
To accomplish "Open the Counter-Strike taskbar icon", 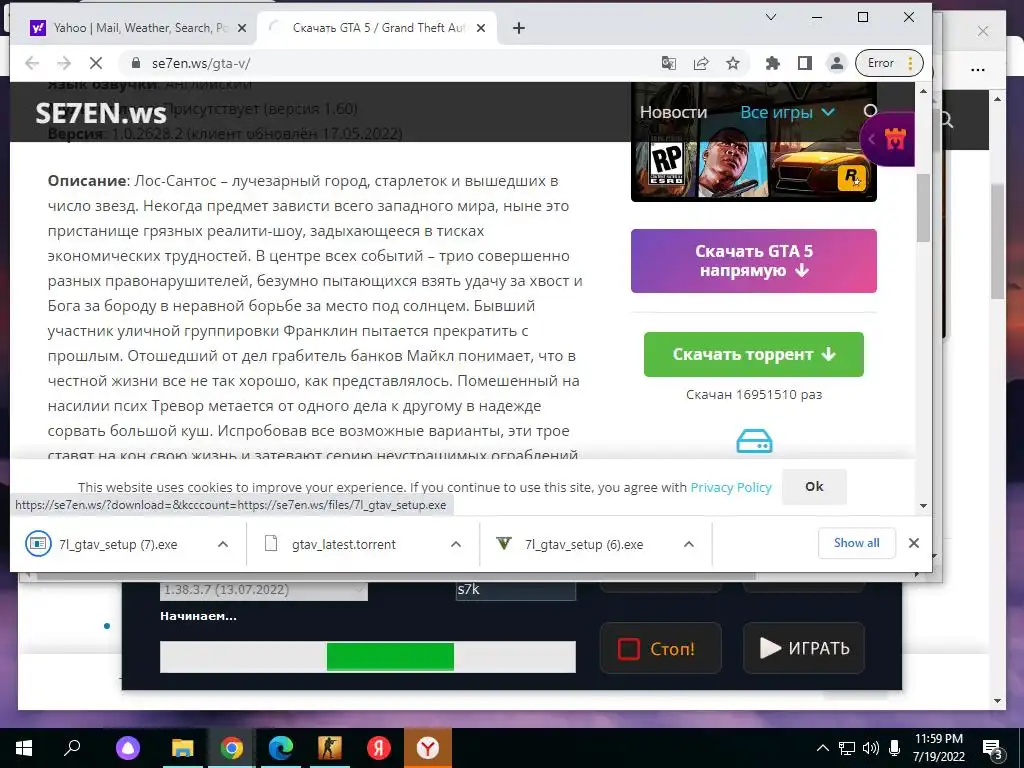I will (329, 748).
